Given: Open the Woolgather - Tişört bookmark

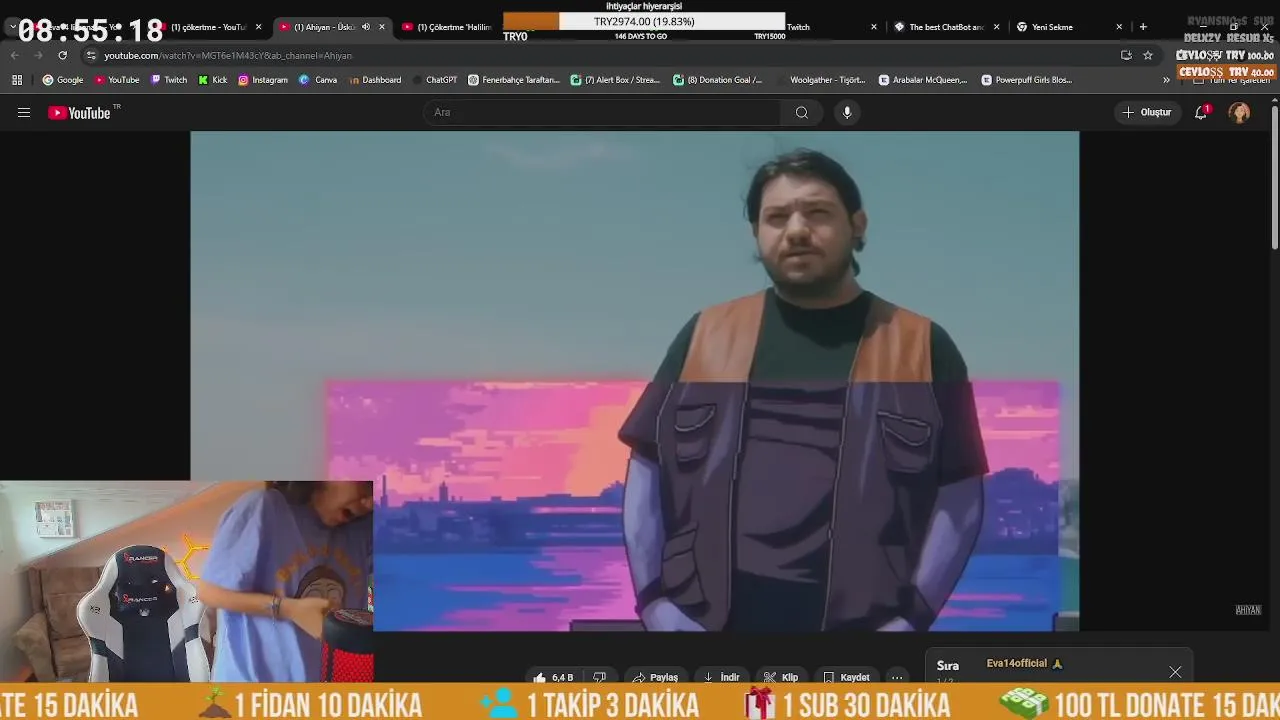Looking at the screenshot, I should coord(821,80).
